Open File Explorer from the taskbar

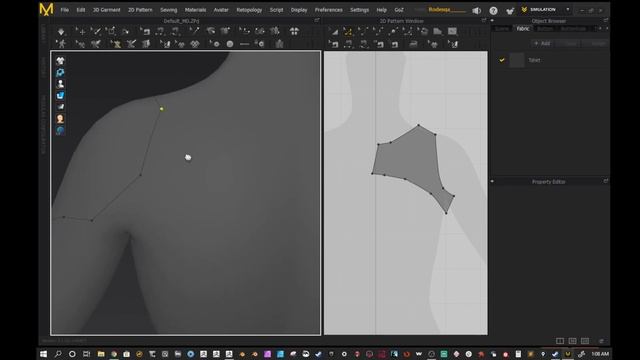[101, 353]
